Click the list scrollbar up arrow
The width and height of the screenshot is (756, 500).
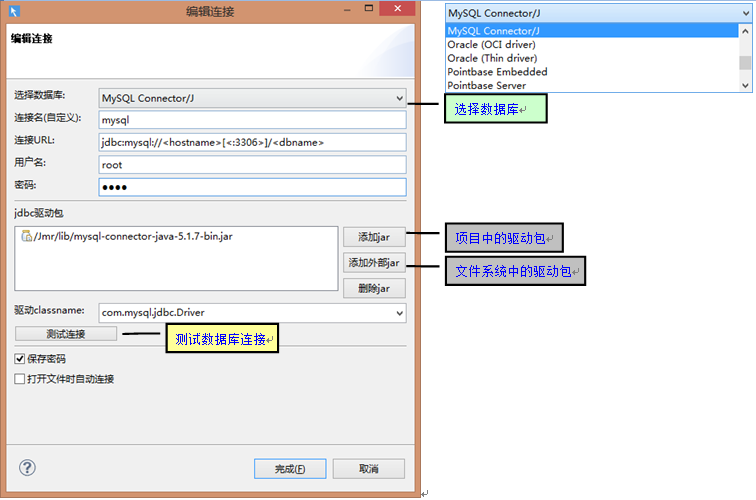coord(745,31)
